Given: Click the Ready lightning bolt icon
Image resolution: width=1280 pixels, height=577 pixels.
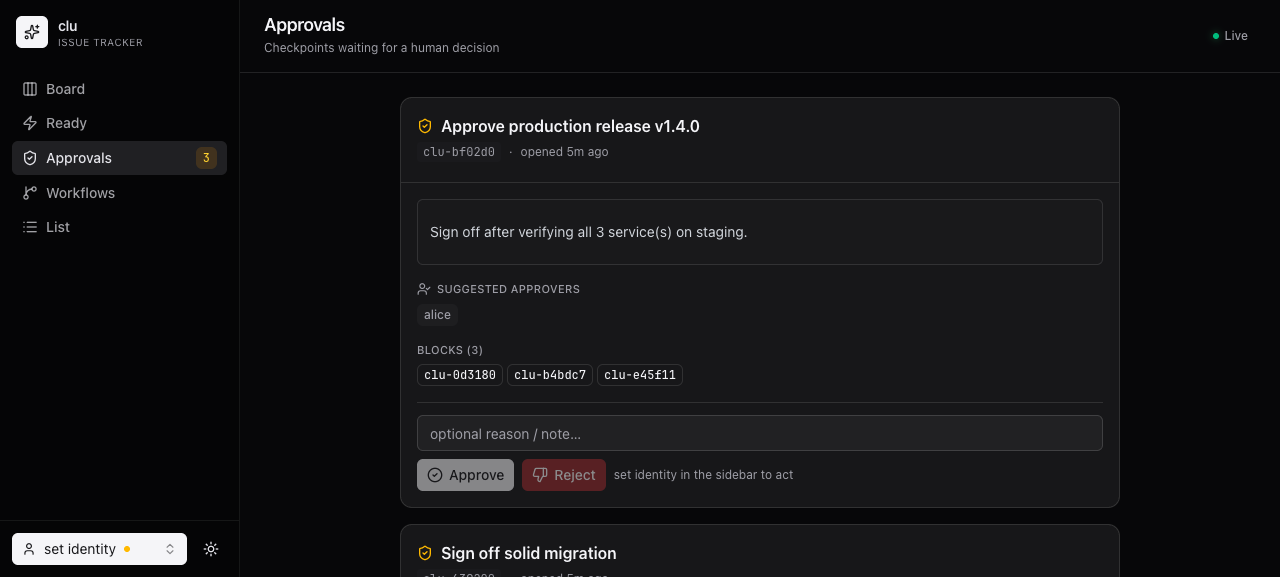Looking at the screenshot, I should [30, 123].
